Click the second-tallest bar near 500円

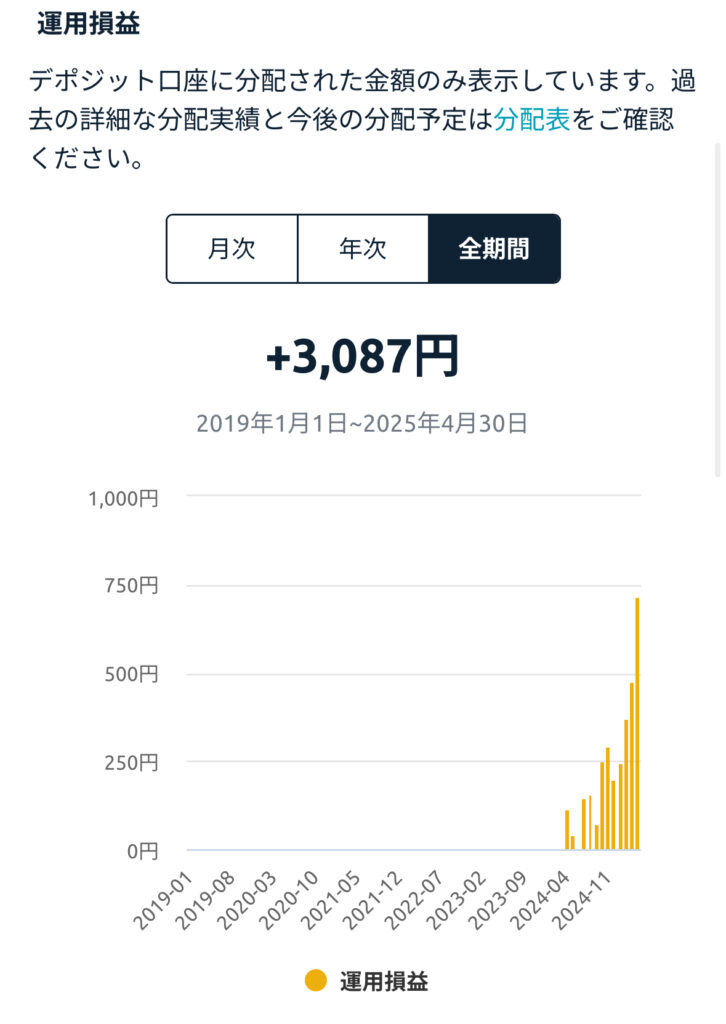(631, 766)
